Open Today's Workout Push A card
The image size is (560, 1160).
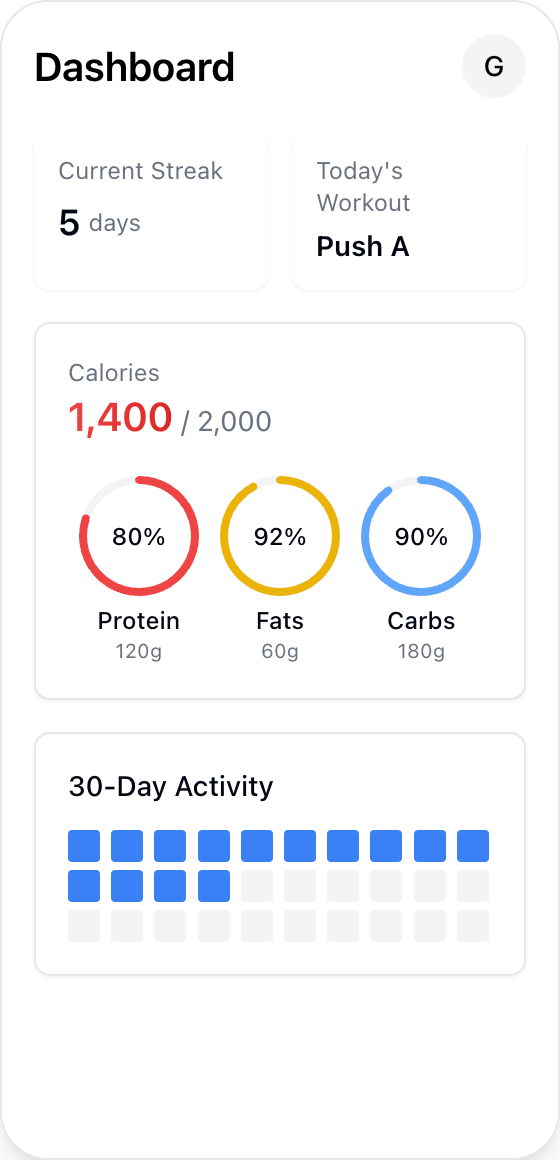point(409,212)
